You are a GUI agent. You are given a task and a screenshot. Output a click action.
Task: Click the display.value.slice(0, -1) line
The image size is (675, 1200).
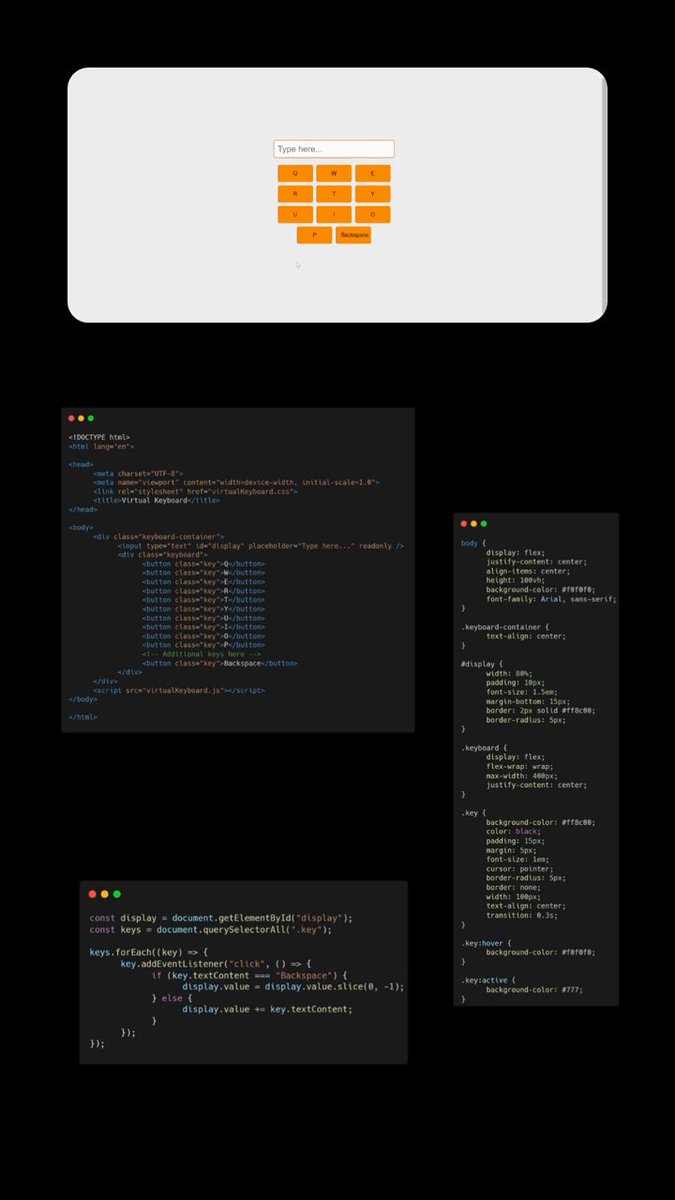(293, 986)
